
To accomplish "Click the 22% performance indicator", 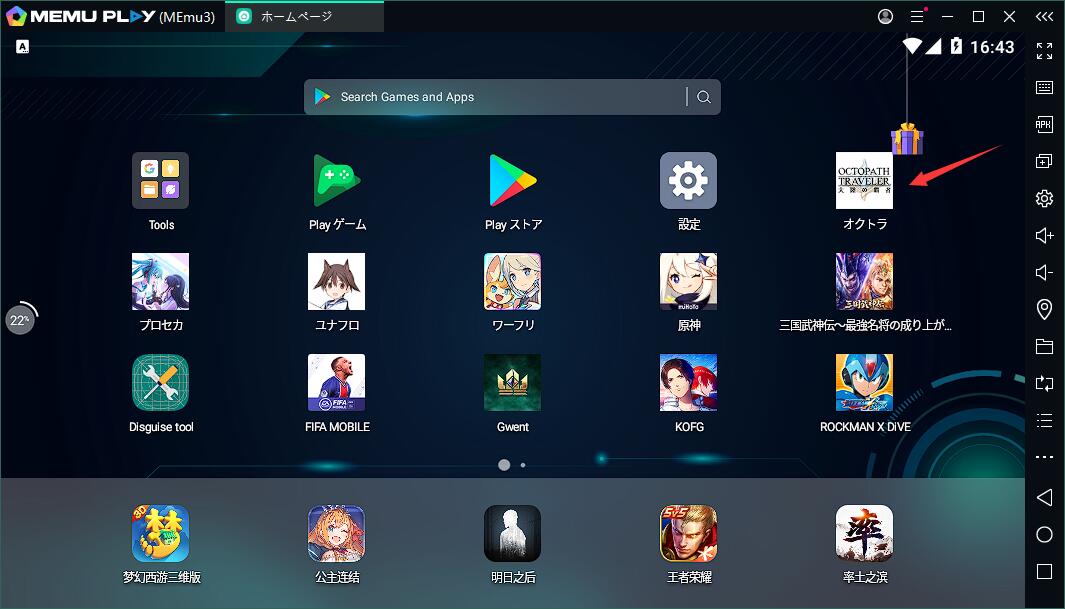I will [21, 318].
